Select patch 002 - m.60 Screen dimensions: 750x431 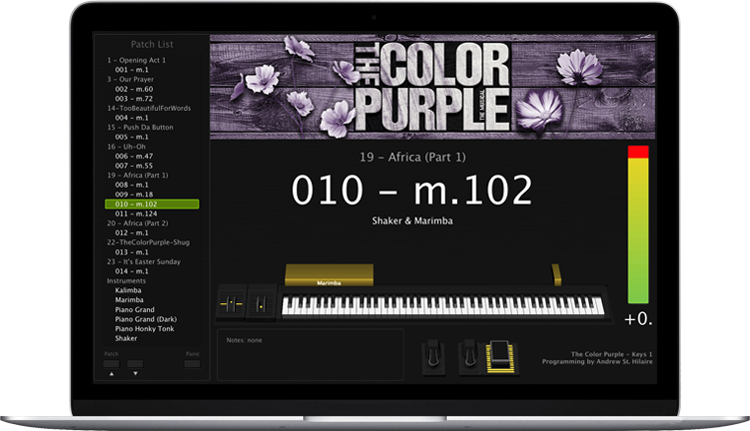[x=134, y=89]
